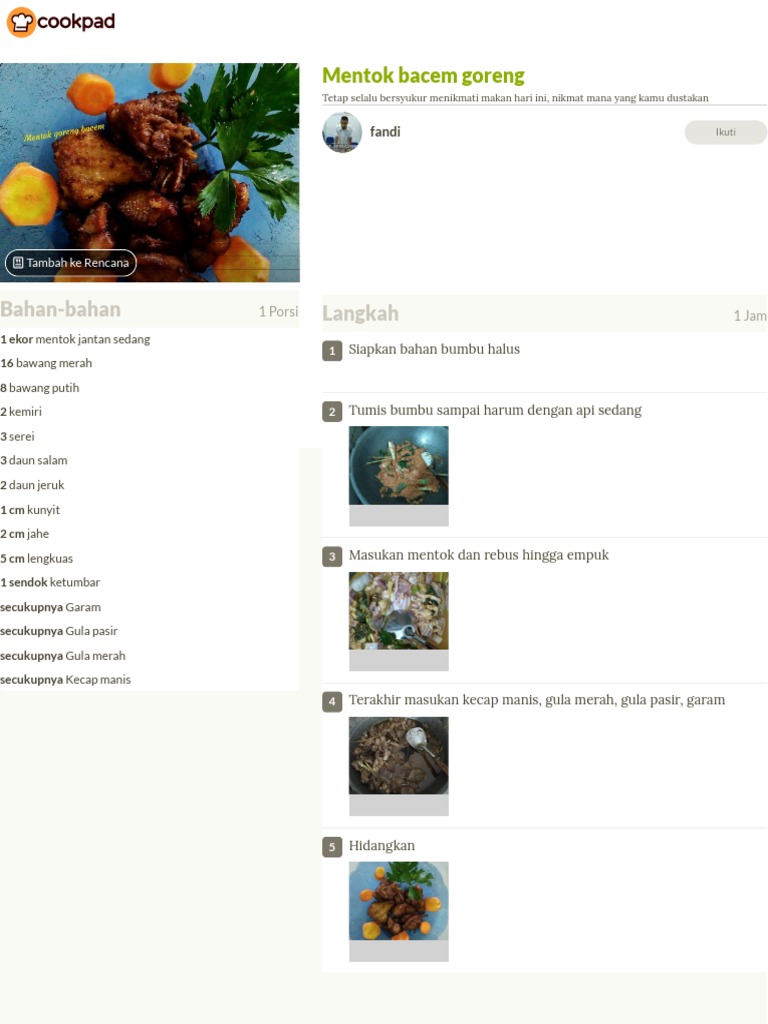This screenshot has height=1024, width=768.
Task: Select the '2 daun jeruk' ingredient
Action: click(33, 485)
